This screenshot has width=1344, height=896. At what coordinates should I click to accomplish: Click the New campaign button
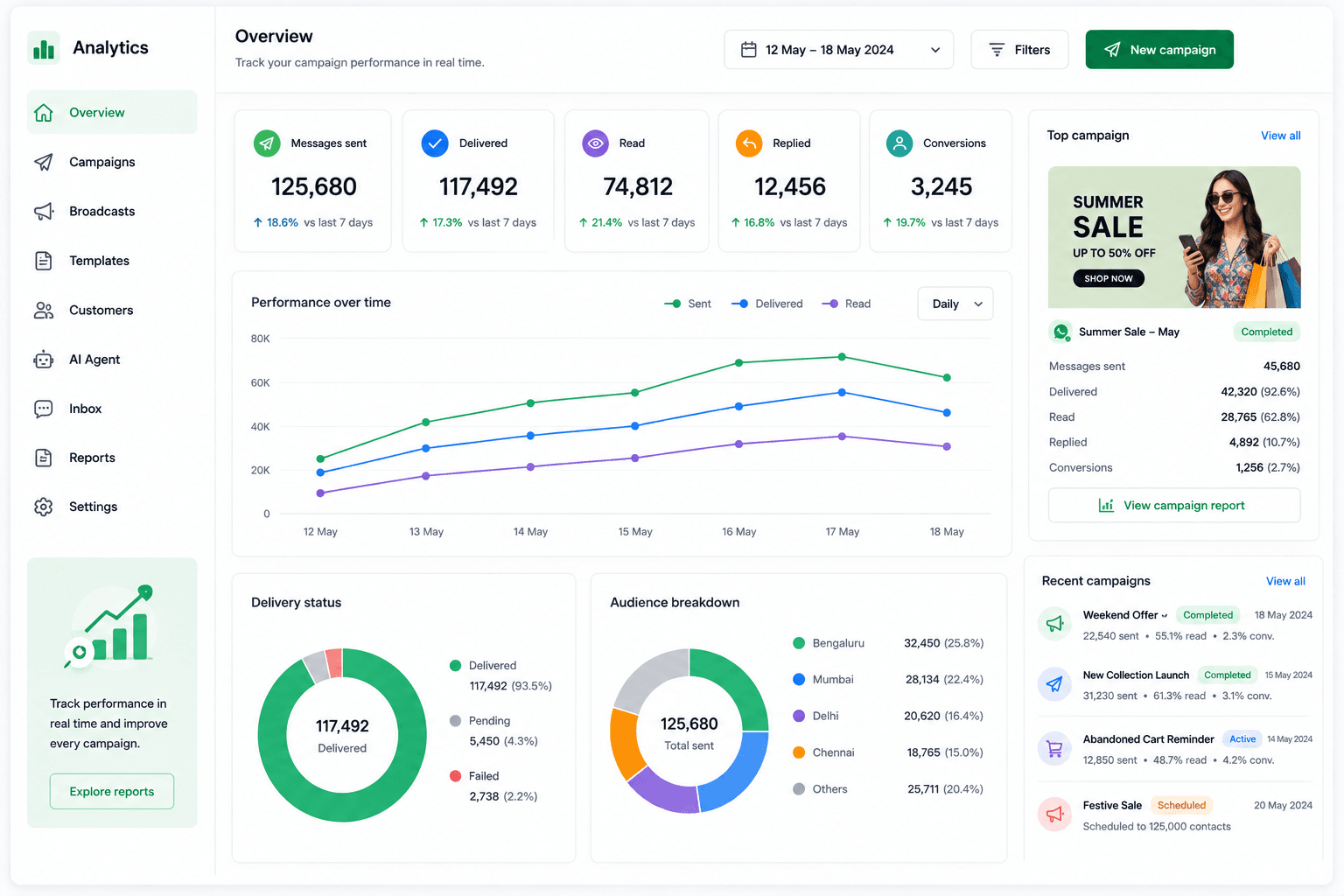(x=1159, y=50)
